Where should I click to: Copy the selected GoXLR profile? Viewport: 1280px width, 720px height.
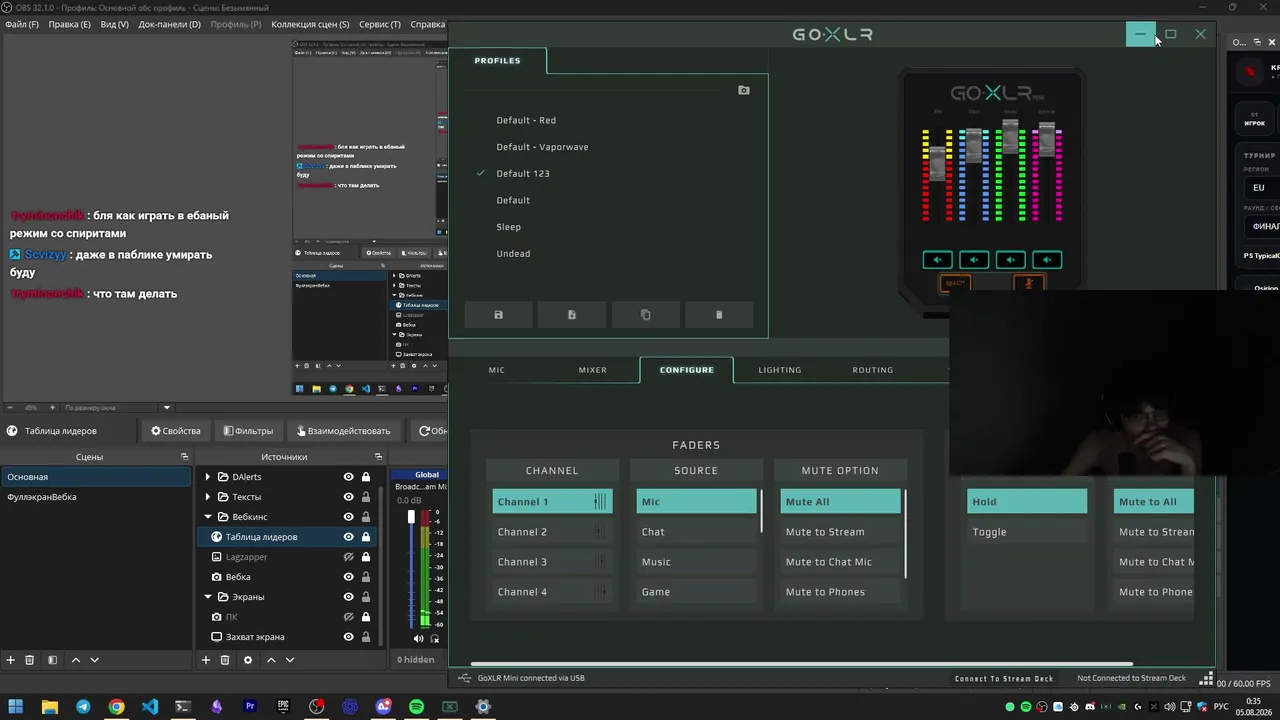click(645, 315)
